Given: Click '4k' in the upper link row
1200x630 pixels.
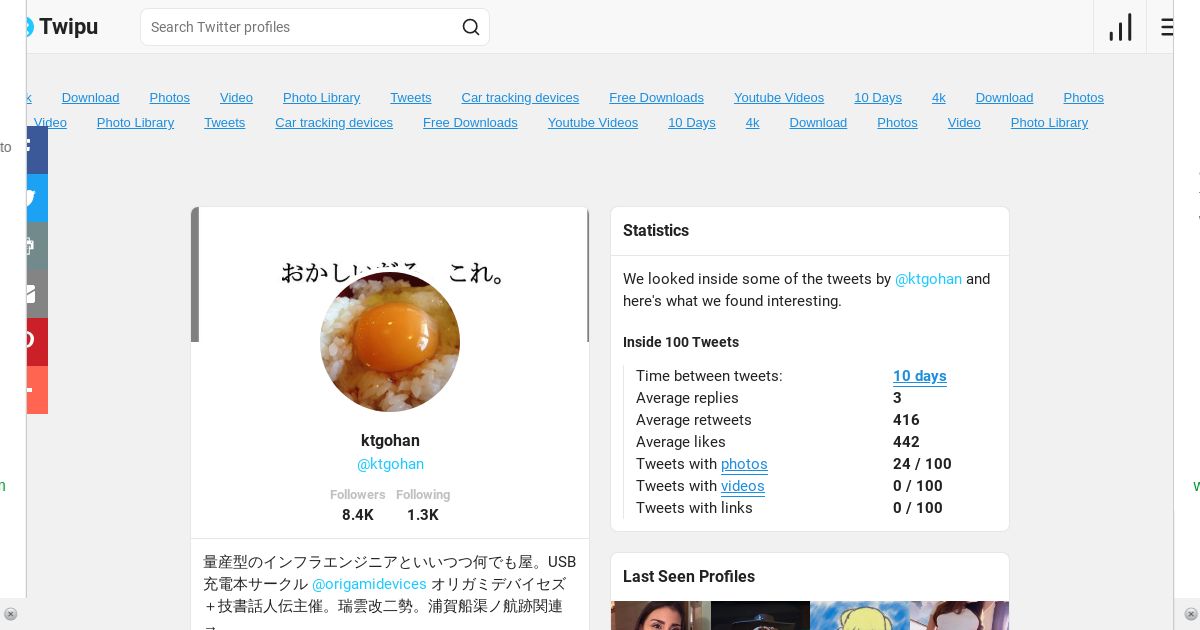Looking at the screenshot, I should tap(939, 98).
